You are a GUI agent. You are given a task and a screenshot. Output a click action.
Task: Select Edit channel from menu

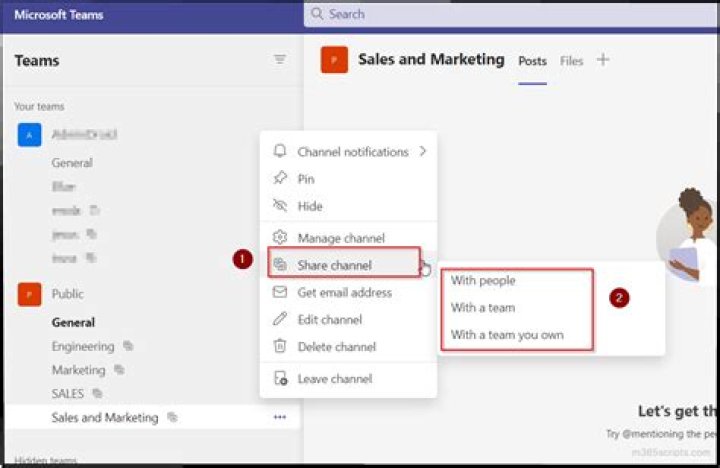(348, 319)
